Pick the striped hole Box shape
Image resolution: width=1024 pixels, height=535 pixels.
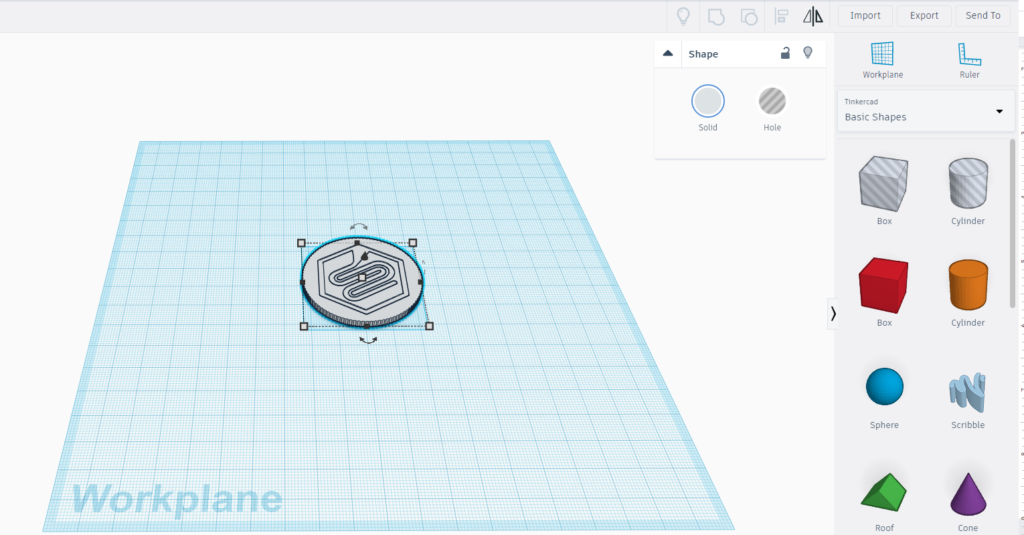coord(883,184)
